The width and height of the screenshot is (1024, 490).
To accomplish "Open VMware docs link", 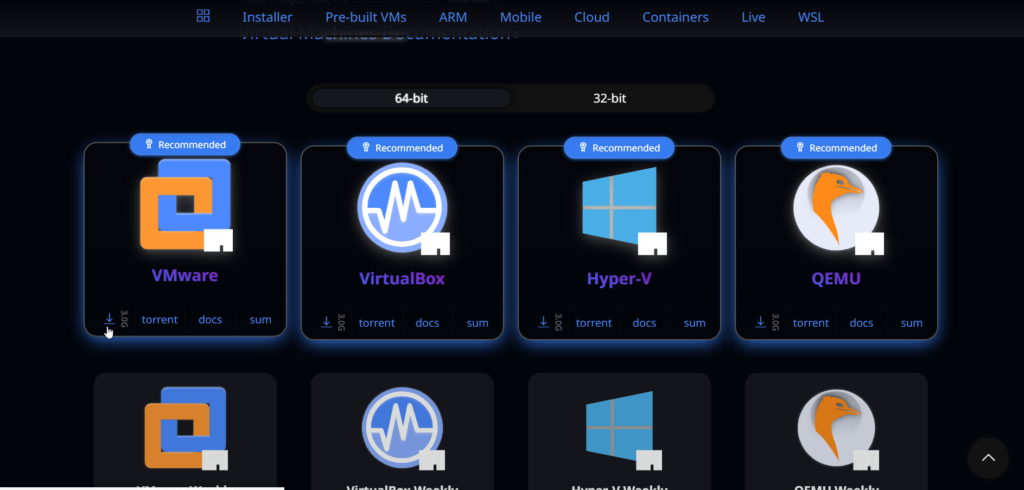I will (x=210, y=319).
